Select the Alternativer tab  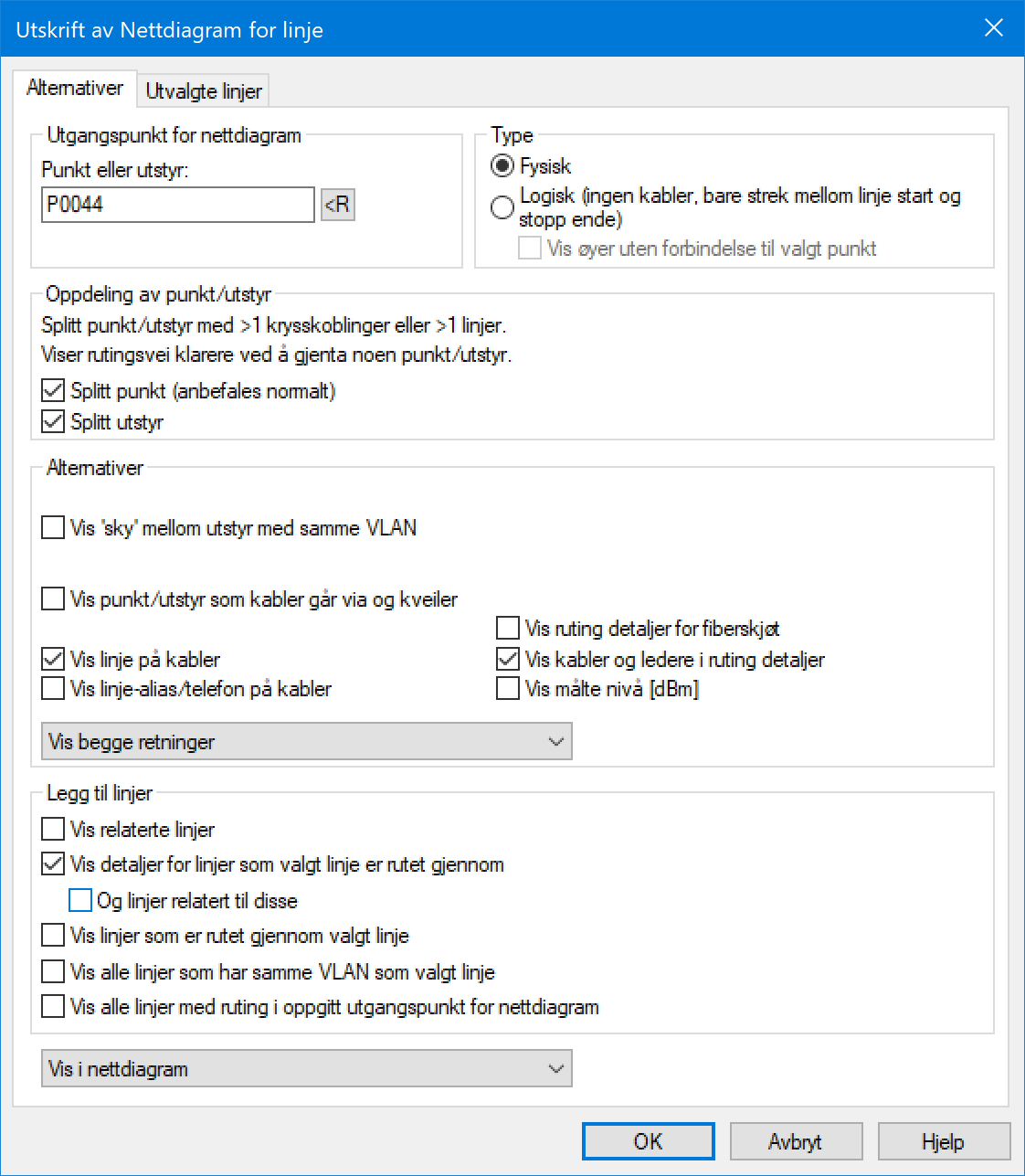[x=75, y=88]
